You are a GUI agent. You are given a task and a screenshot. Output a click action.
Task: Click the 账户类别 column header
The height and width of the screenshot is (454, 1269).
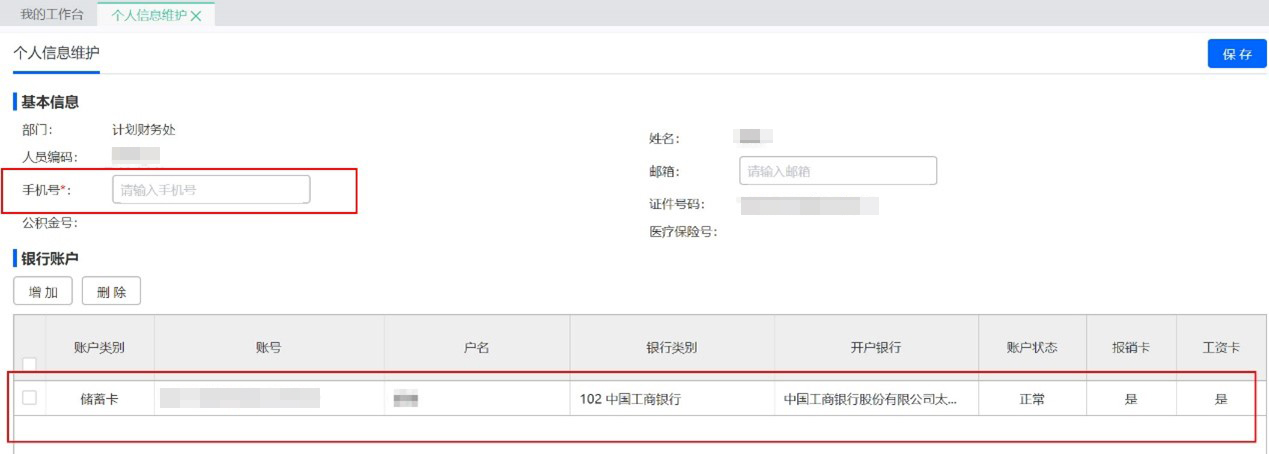coord(99,348)
